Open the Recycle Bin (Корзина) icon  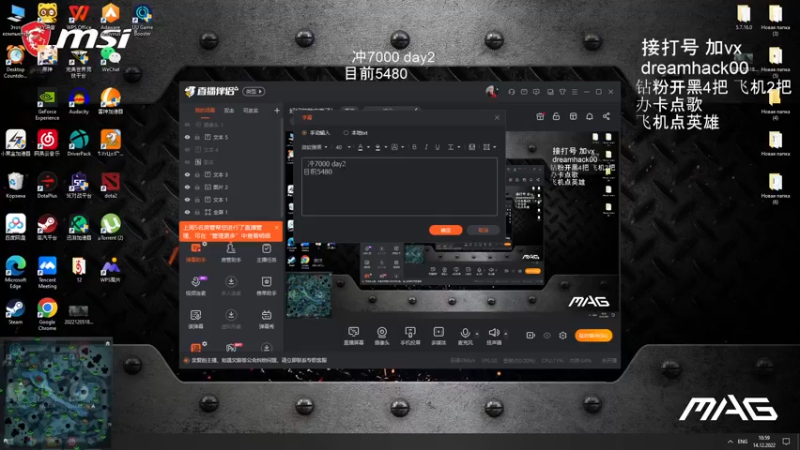pos(15,185)
